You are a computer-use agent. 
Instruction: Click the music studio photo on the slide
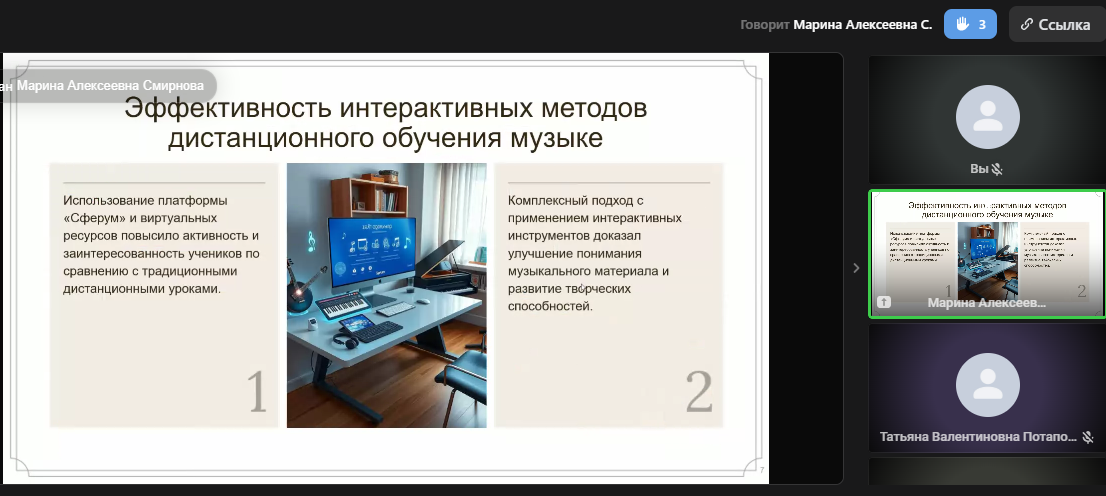(386, 295)
